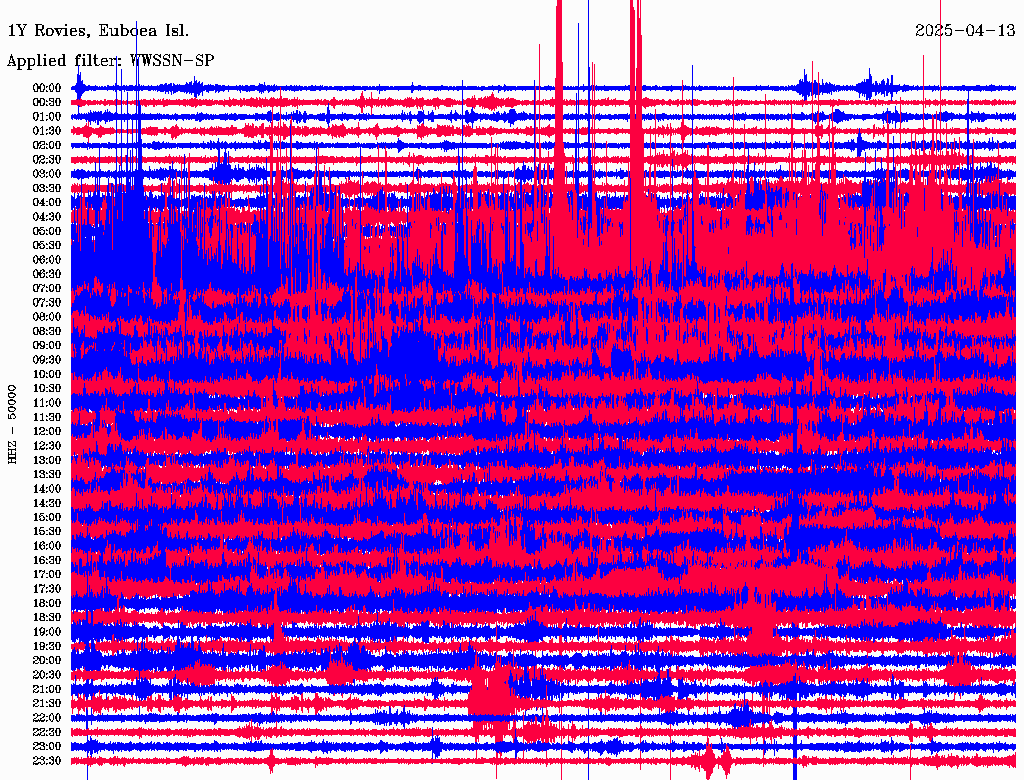Click the 05:30 time label

point(47,245)
